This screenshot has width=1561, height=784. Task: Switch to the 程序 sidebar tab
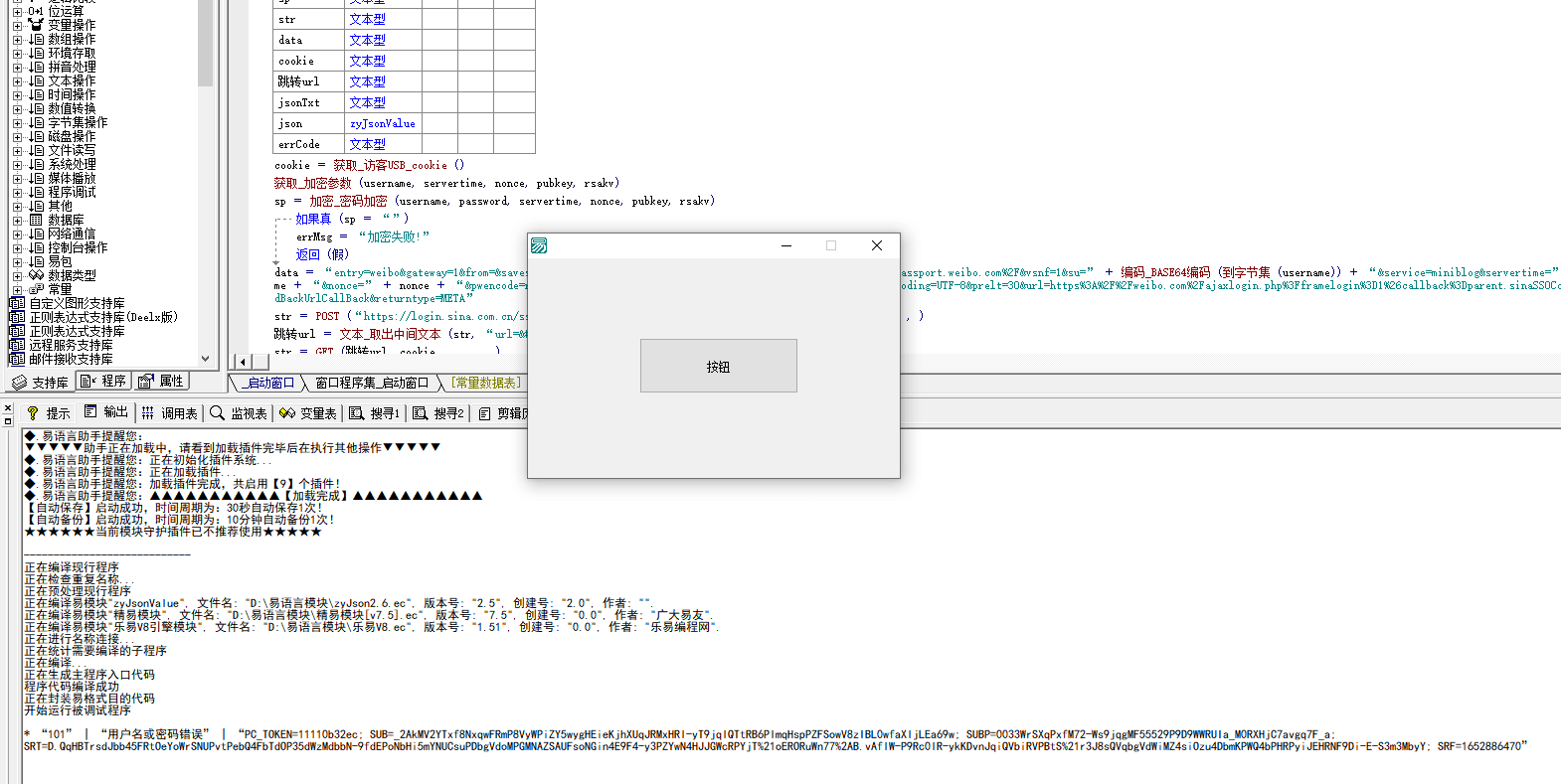click(103, 382)
